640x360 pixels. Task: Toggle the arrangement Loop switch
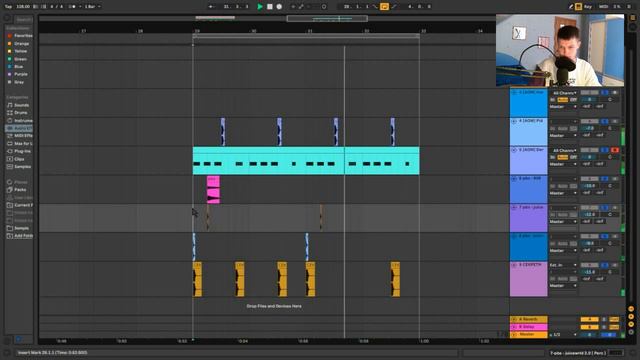coord(384,7)
